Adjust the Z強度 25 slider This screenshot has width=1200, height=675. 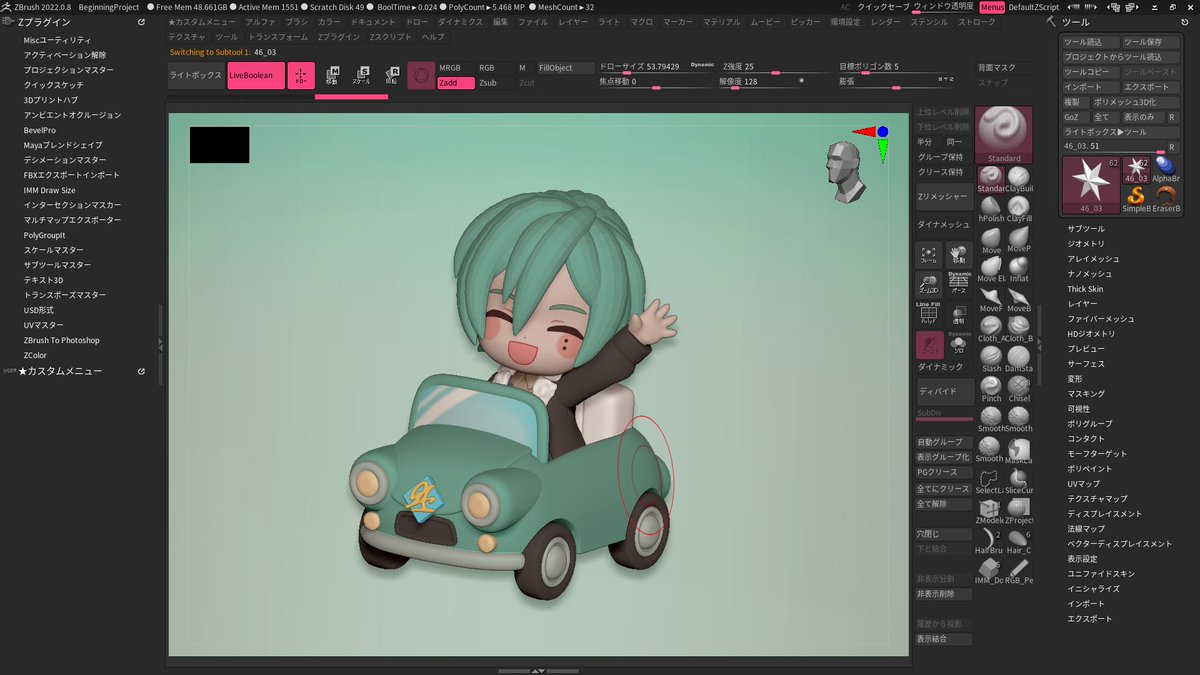pyautogui.click(x=776, y=68)
